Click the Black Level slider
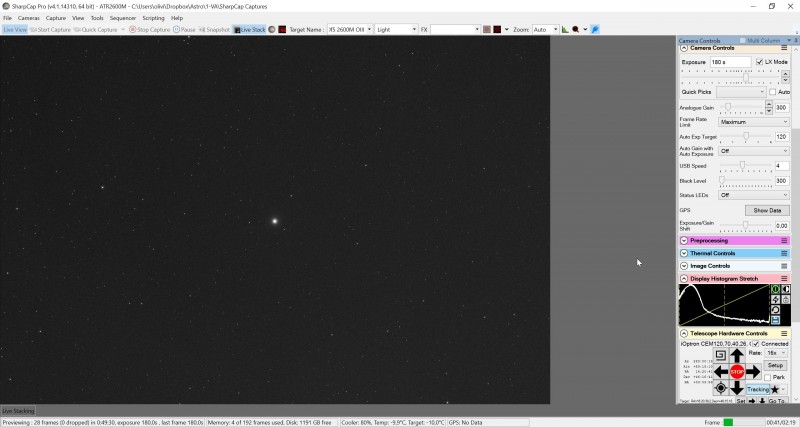This screenshot has height=427, width=800. pos(745,181)
